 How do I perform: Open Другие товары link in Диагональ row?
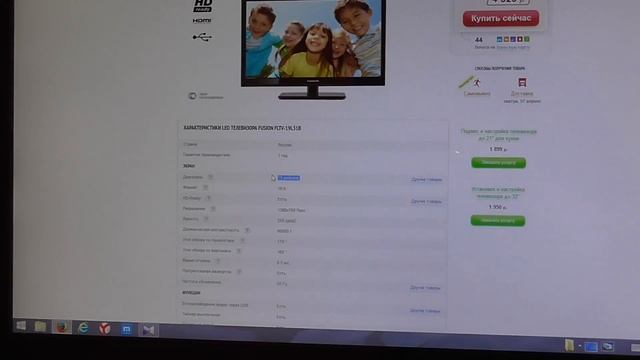point(427,180)
